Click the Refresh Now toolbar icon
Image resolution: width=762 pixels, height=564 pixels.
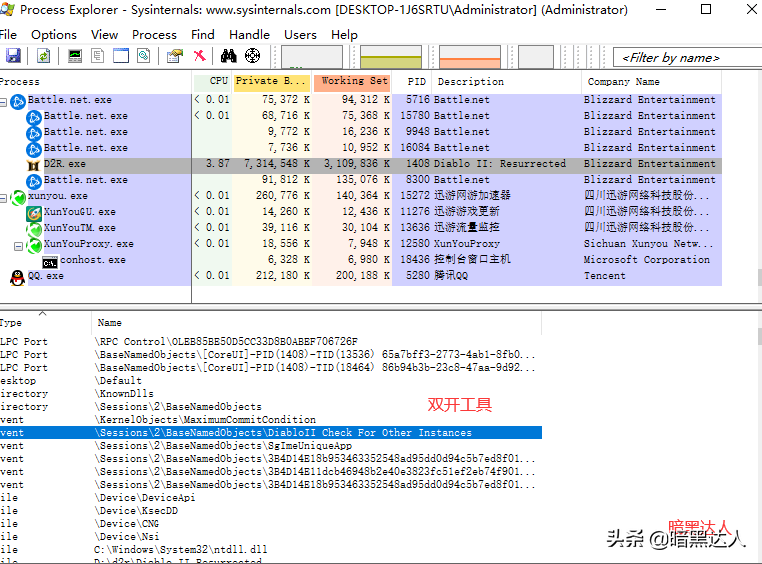43,56
